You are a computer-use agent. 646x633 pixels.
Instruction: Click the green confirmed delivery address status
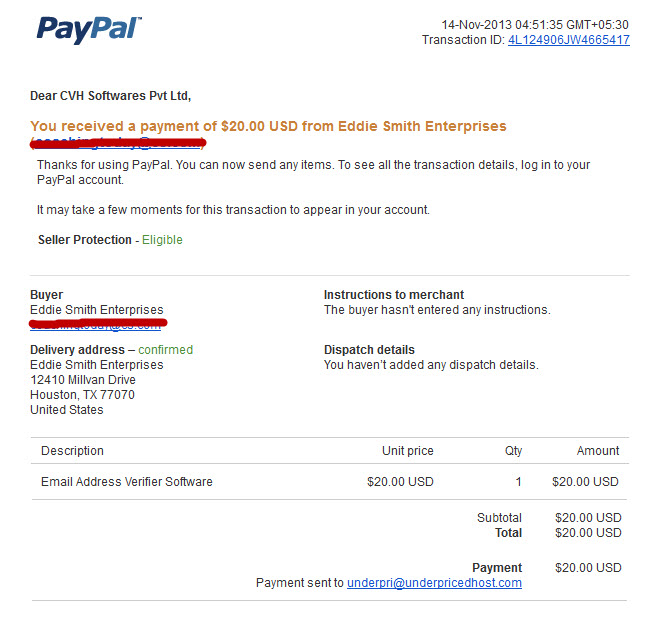[x=166, y=350]
